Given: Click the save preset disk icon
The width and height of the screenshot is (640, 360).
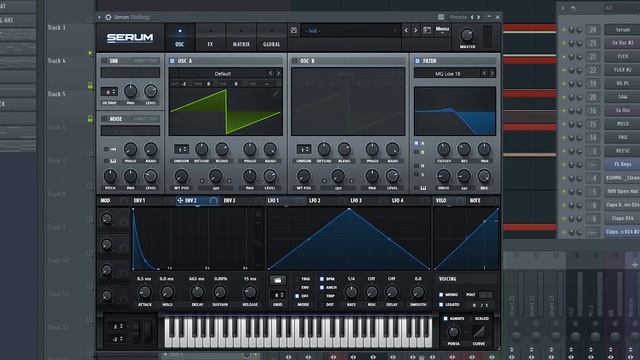Looking at the screenshot, I should tap(293, 31).
